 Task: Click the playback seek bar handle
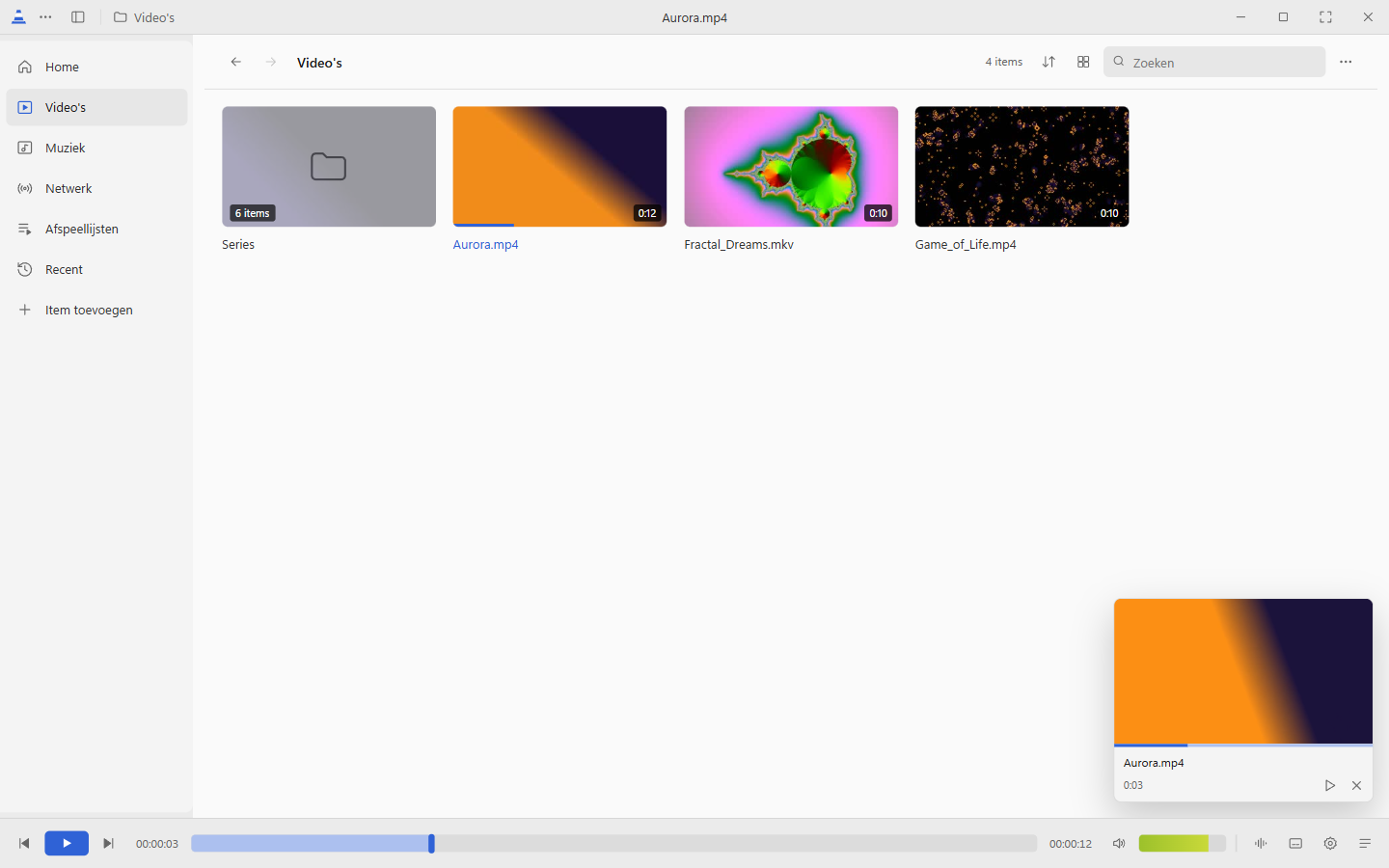tap(431, 844)
